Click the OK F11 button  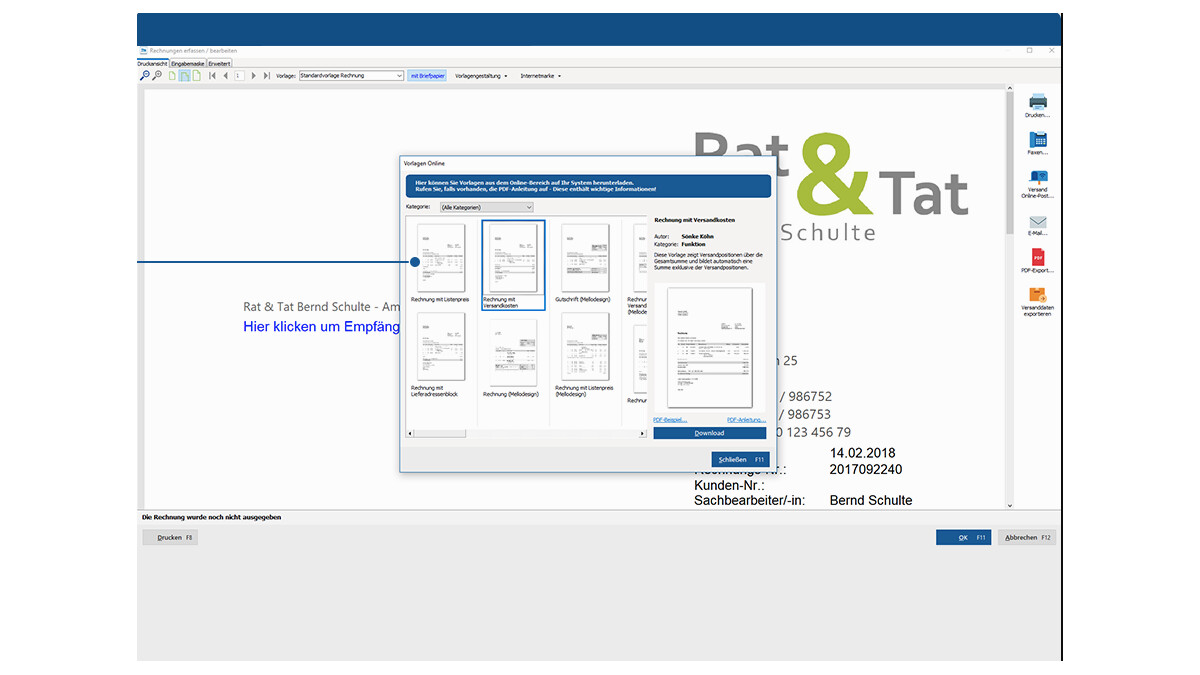(x=964, y=537)
